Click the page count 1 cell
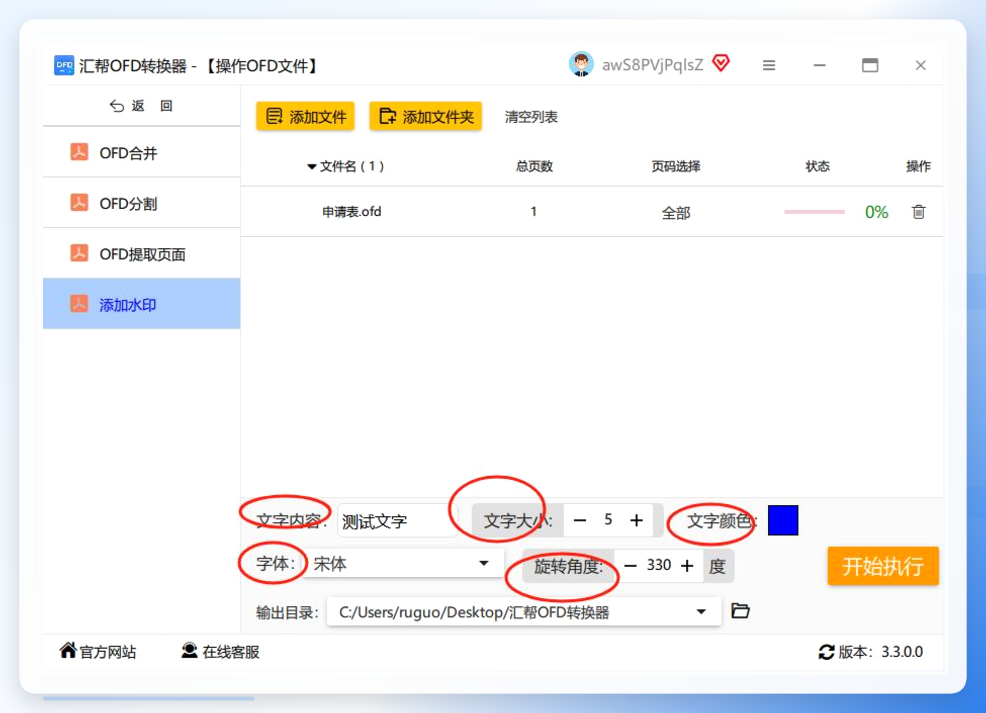The height and width of the screenshot is (713, 986). pos(533,212)
